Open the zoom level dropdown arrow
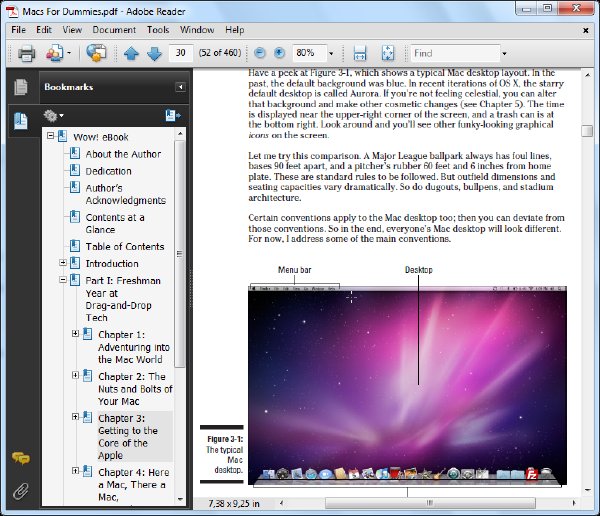 (x=331, y=53)
